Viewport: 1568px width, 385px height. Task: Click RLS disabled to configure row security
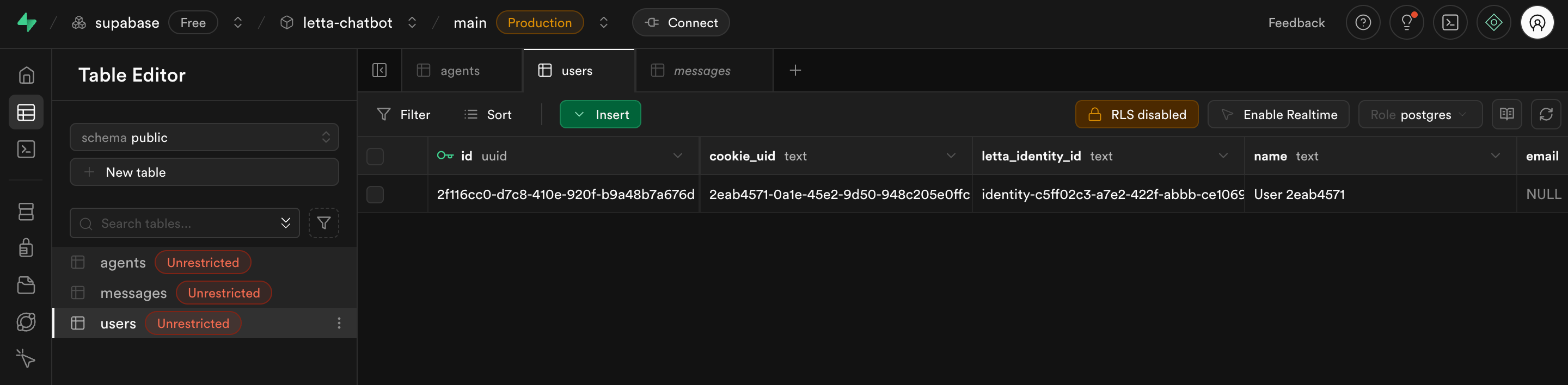coord(1136,114)
